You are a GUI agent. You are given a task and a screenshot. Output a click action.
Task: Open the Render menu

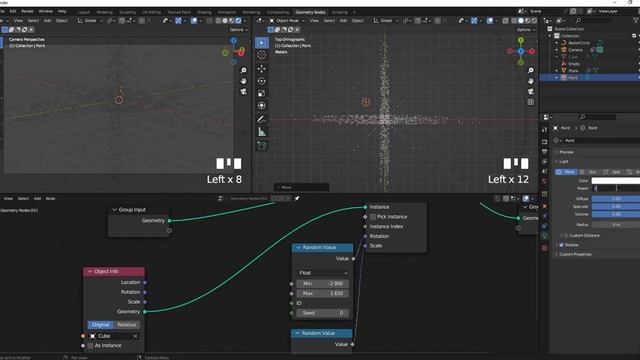coord(27,11)
